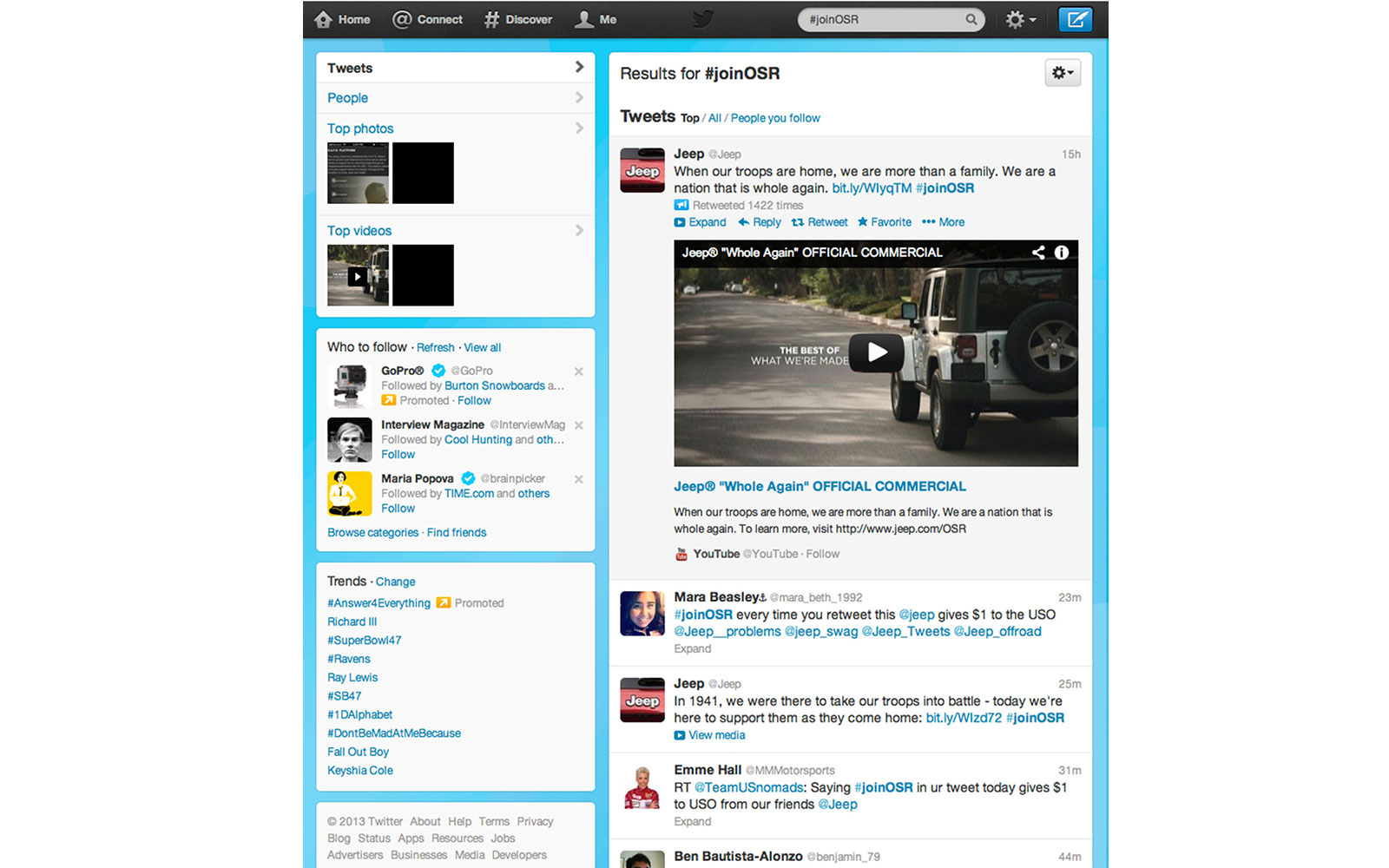Click the search magnifier icon

(971, 19)
